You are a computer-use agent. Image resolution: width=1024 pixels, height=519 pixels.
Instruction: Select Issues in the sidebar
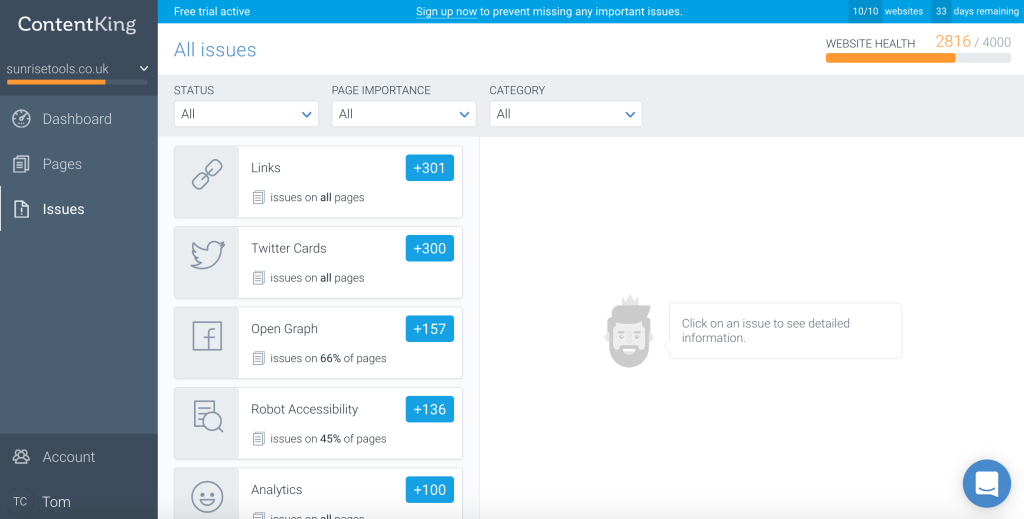pos(63,209)
